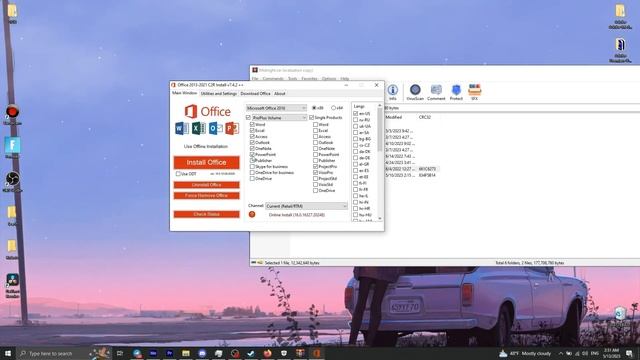Click the CRC32 column header in WinRAR

coord(425,117)
